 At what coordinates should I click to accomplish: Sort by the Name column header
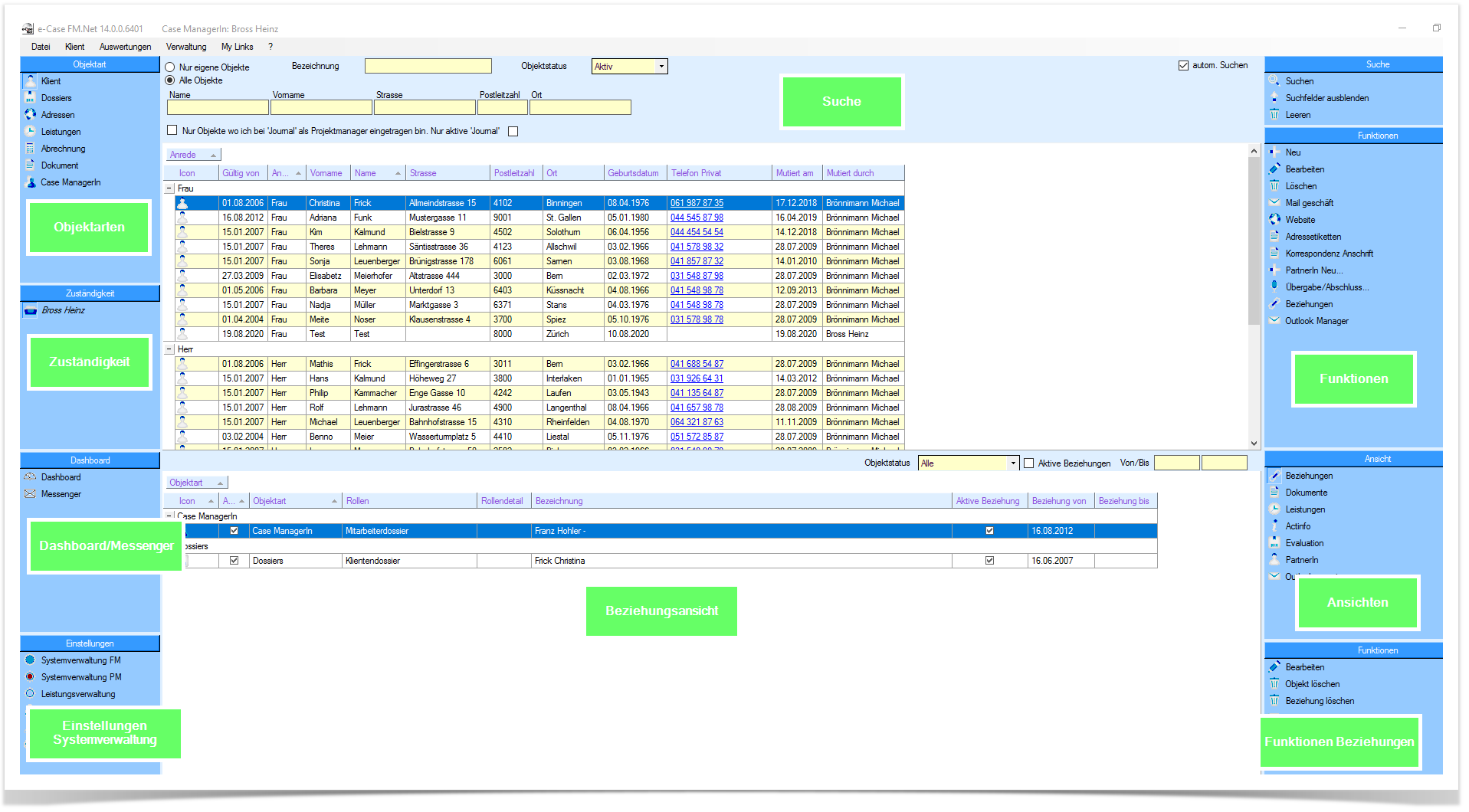(x=377, y=173)
